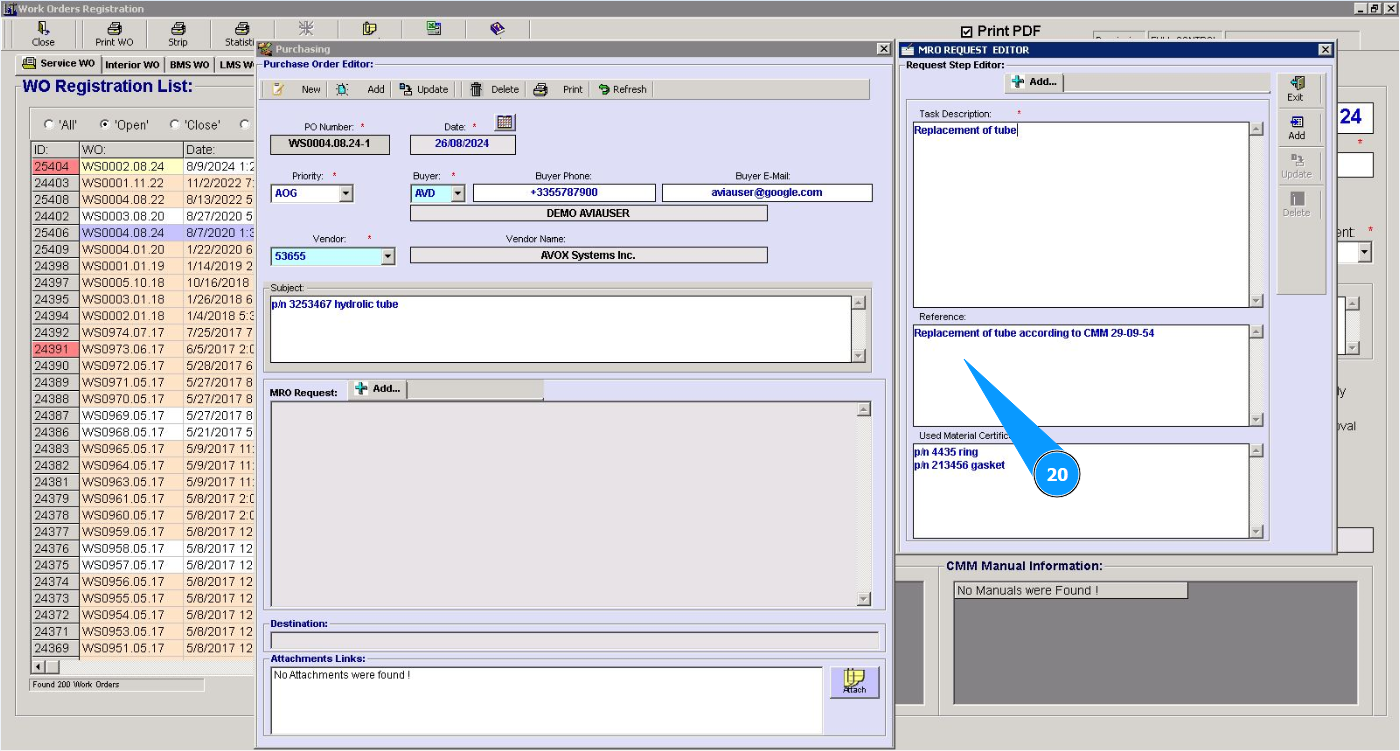1400x751 pixels.
Task: Click the Strip toolbar button
Action: [177, 34]
